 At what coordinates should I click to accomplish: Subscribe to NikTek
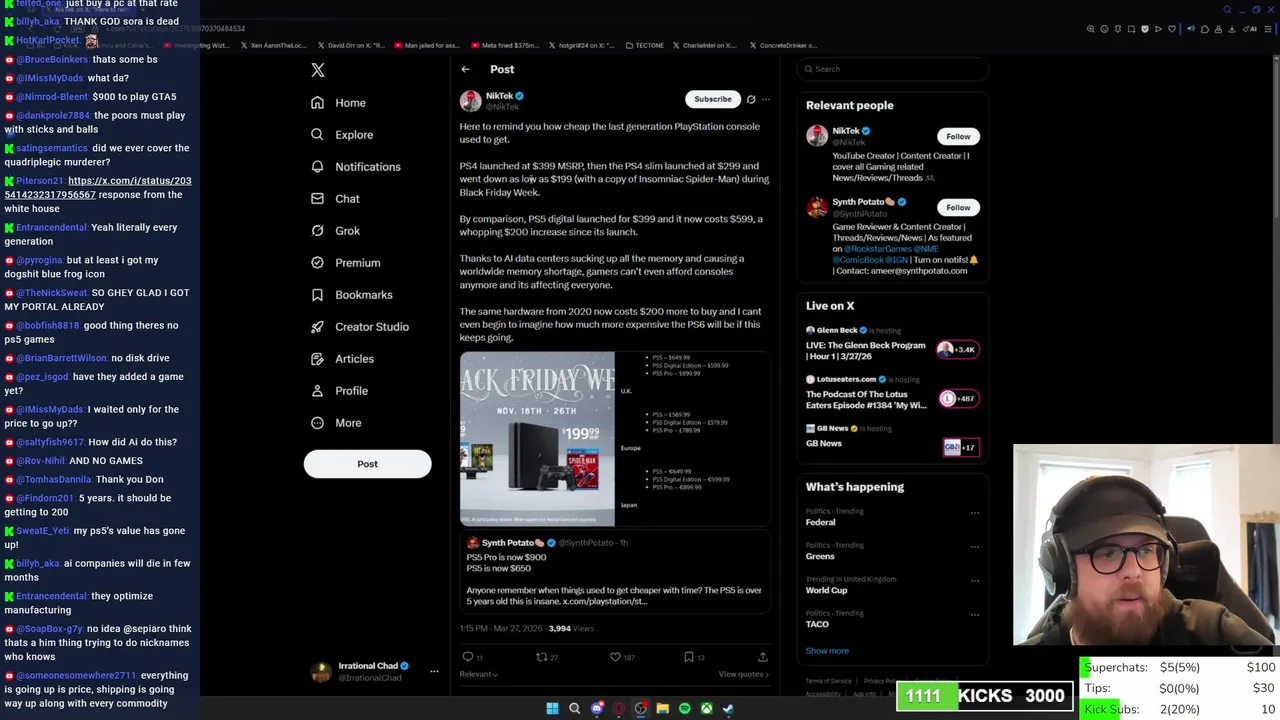click(x=713, y=99)
